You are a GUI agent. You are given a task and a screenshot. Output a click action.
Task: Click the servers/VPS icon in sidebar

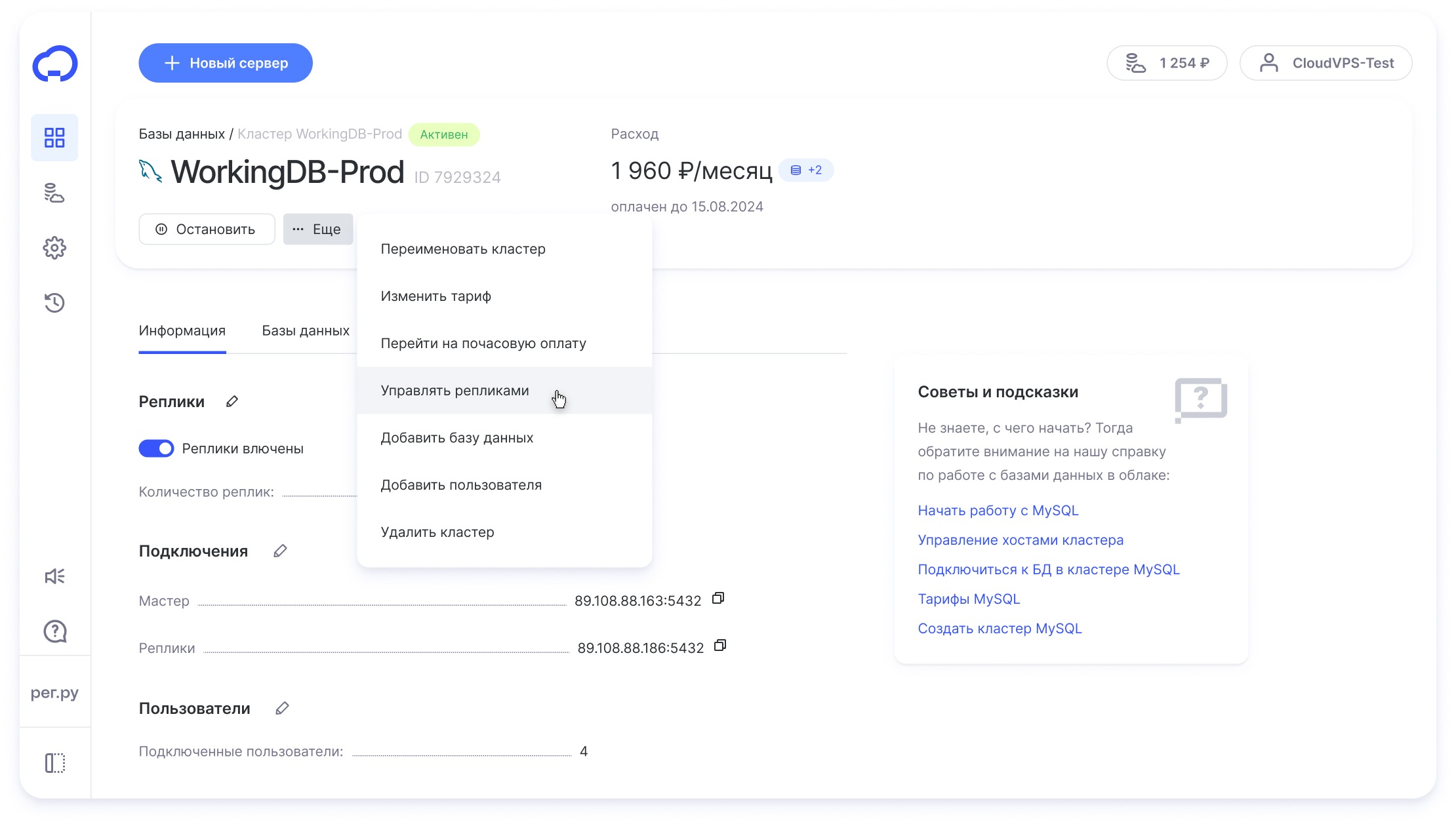[53, 192]
